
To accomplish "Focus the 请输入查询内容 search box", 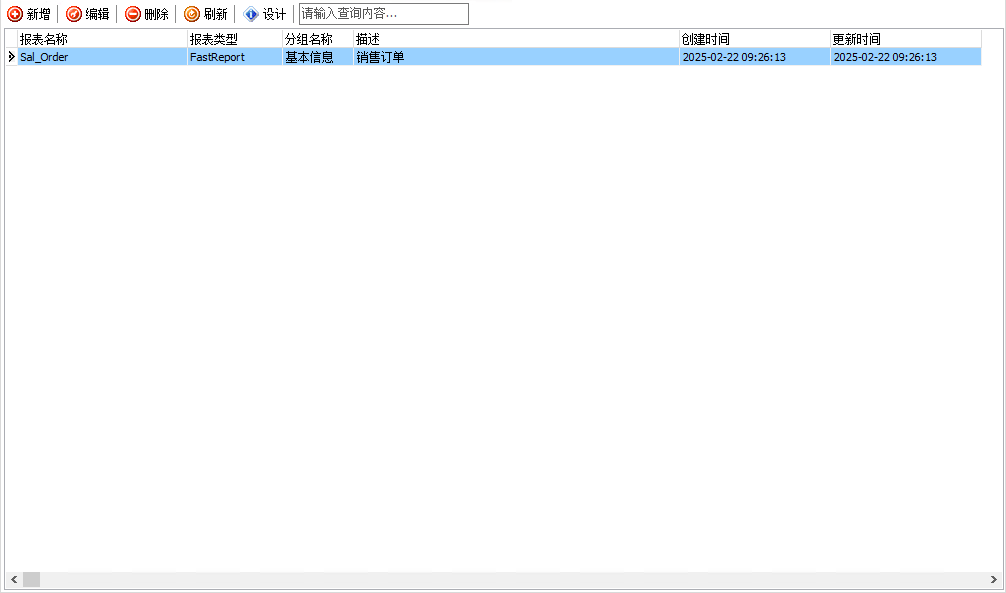I will [x=384, y=14].
